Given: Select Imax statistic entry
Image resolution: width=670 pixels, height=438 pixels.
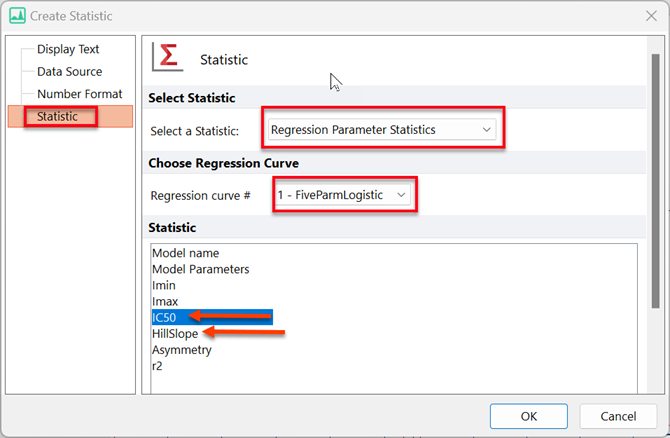Looking at the screenshot, I should (167, 301).
